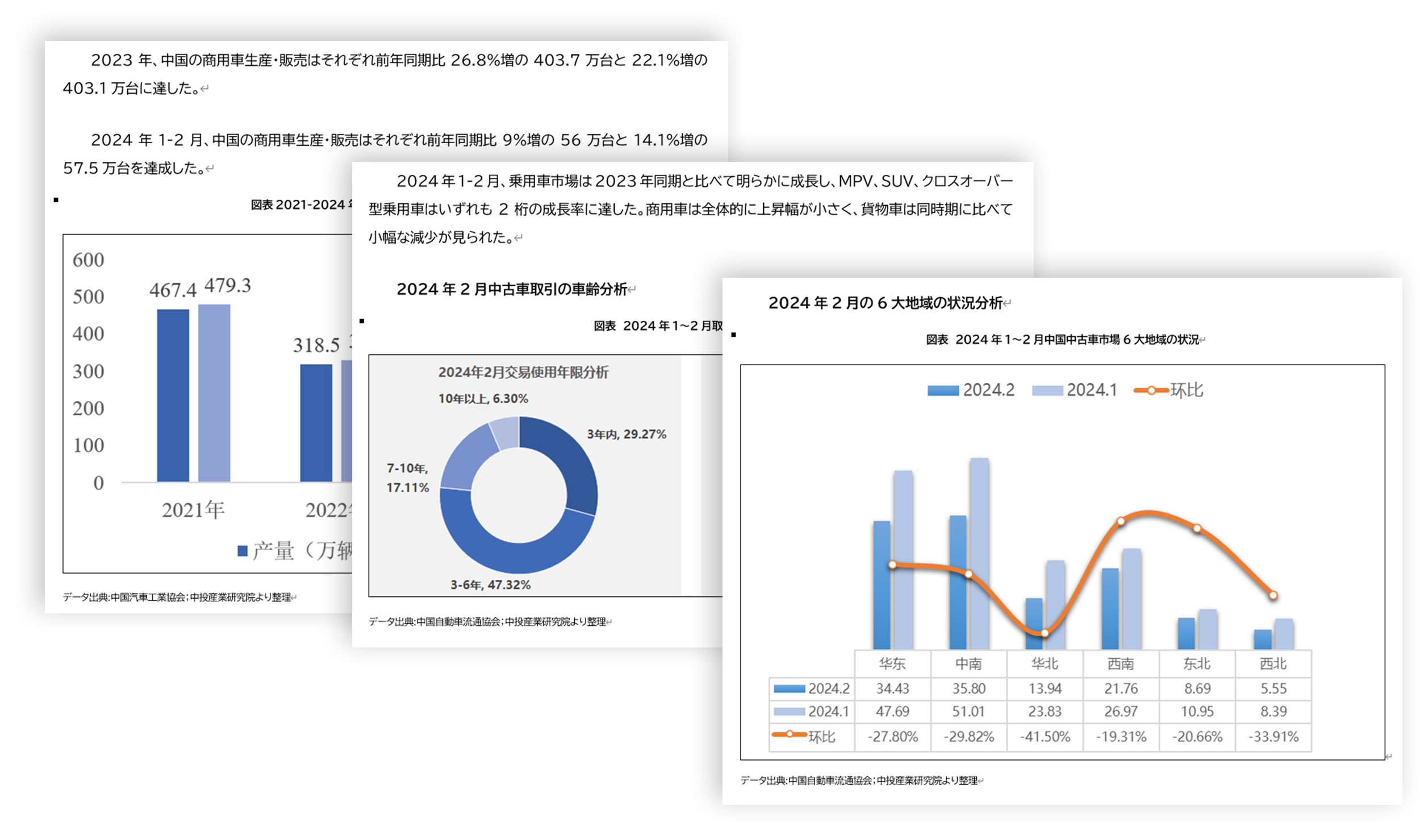Click the 产量 legend square in the bar chart
Screen dimensions: 1420x840
[243, 551]
